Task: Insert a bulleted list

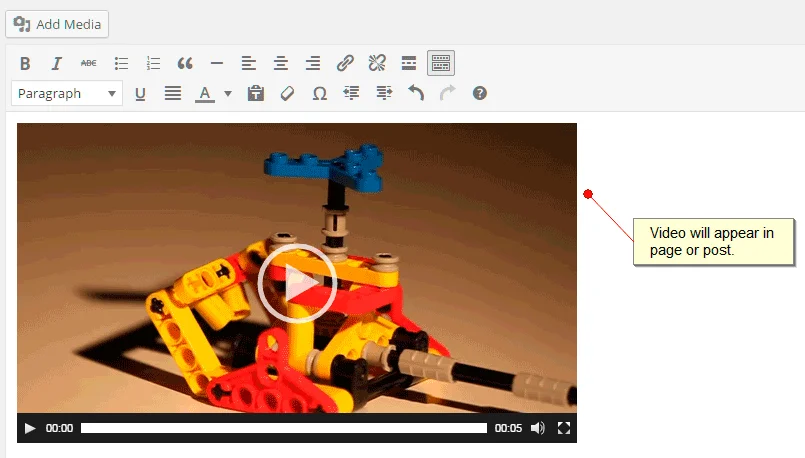Action: [121, 63]
